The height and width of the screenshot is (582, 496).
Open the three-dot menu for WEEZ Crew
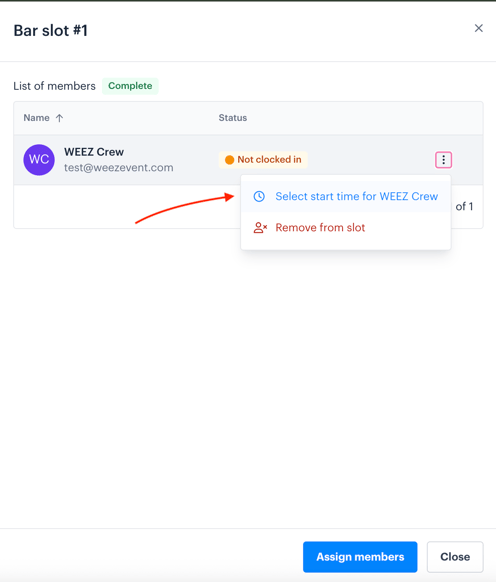pos(443,160)
